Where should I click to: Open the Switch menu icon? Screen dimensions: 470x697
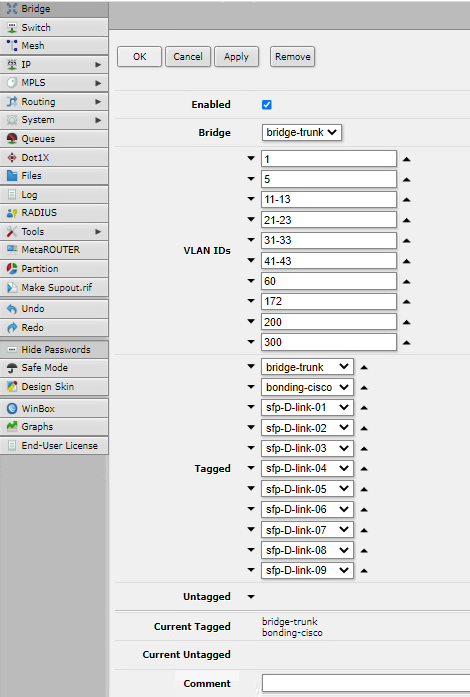coord(12,28)
